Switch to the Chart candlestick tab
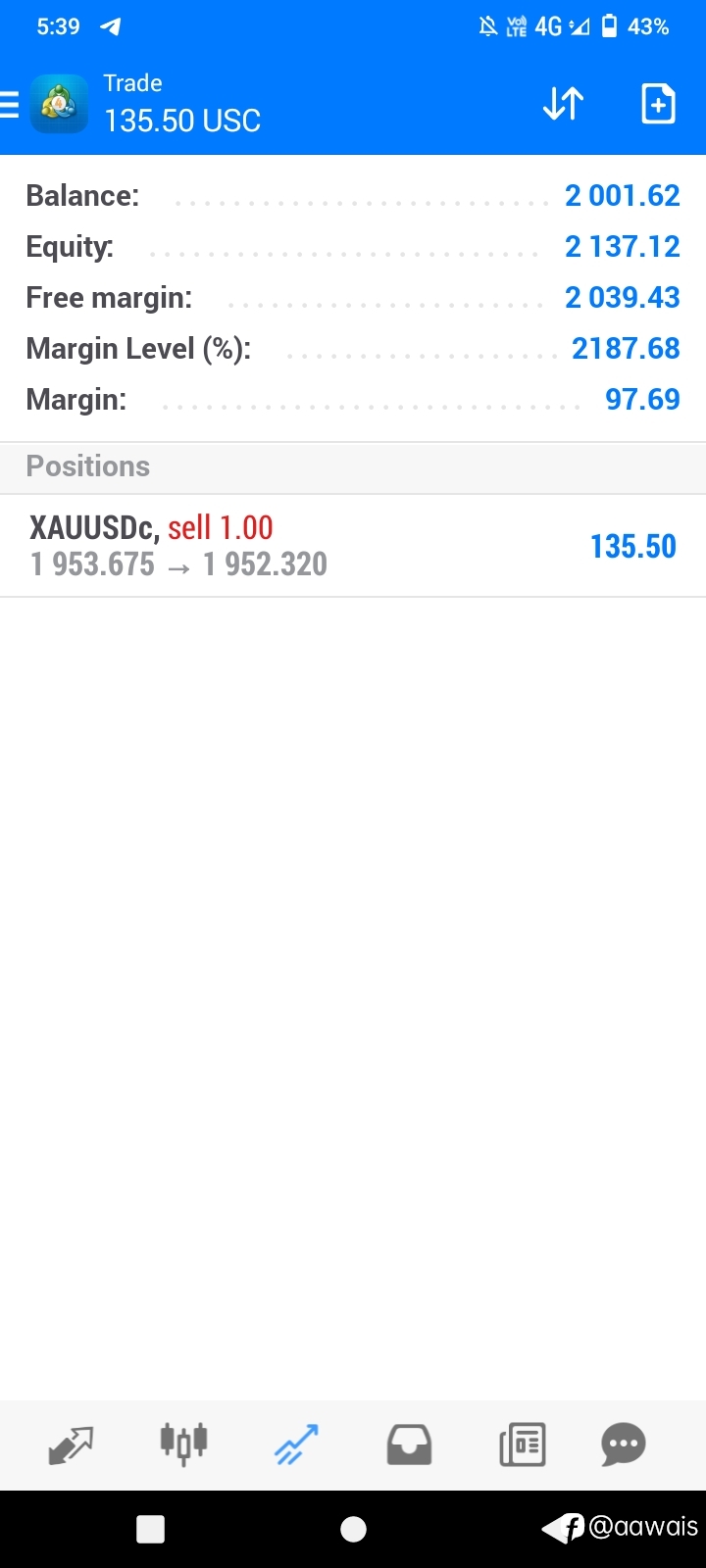The width and height of the screenshot is (706, 1568). pos(183,1443)
